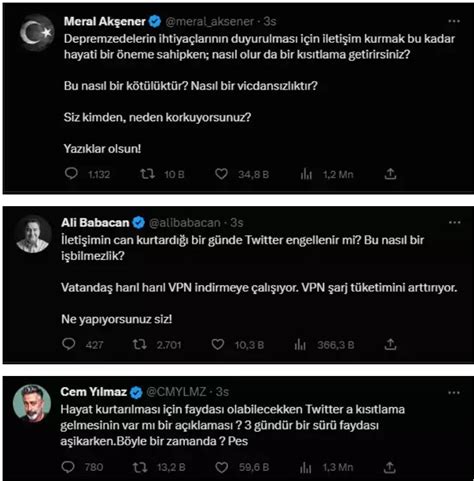Retweet Ali Babacan's tweet
The image size is (474, 481).
click(140, 344)
